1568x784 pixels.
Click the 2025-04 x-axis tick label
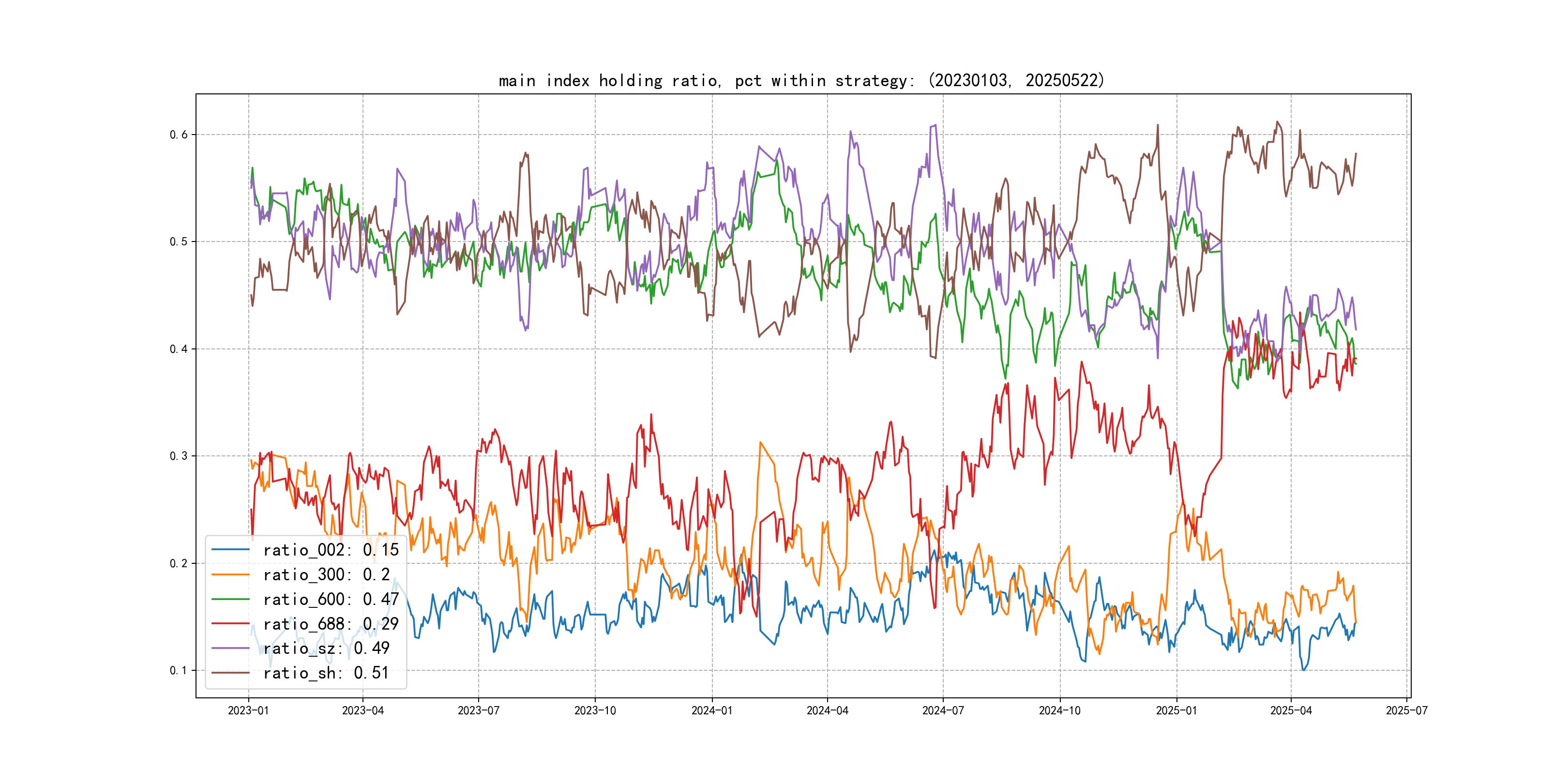[1291, 710]
